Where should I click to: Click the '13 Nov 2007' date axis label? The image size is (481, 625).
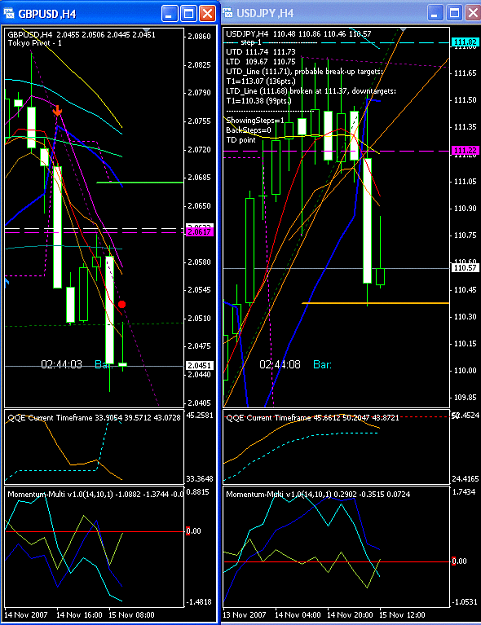pyautogui.click(x=244, y=615)
